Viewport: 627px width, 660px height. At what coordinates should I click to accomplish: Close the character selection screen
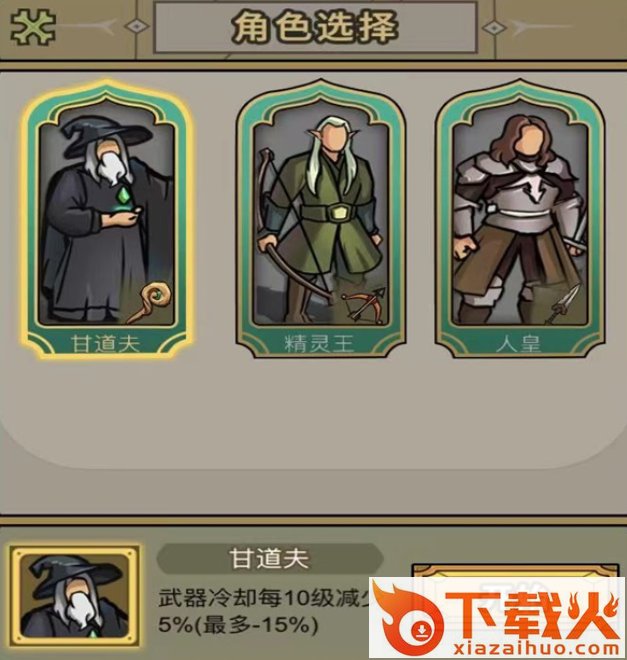[33, 27]
